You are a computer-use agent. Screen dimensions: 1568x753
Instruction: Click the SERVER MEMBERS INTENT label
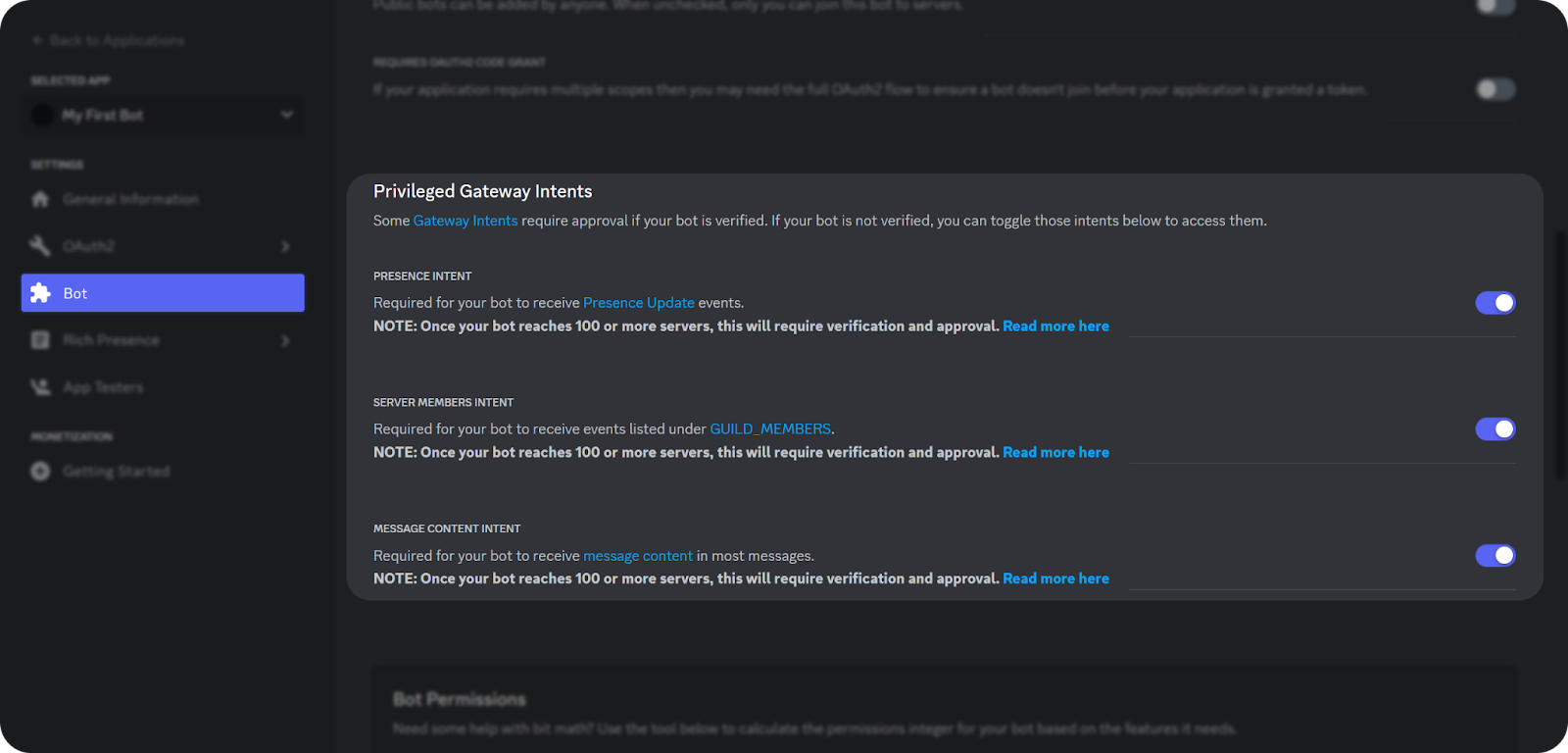pos(443,402)
